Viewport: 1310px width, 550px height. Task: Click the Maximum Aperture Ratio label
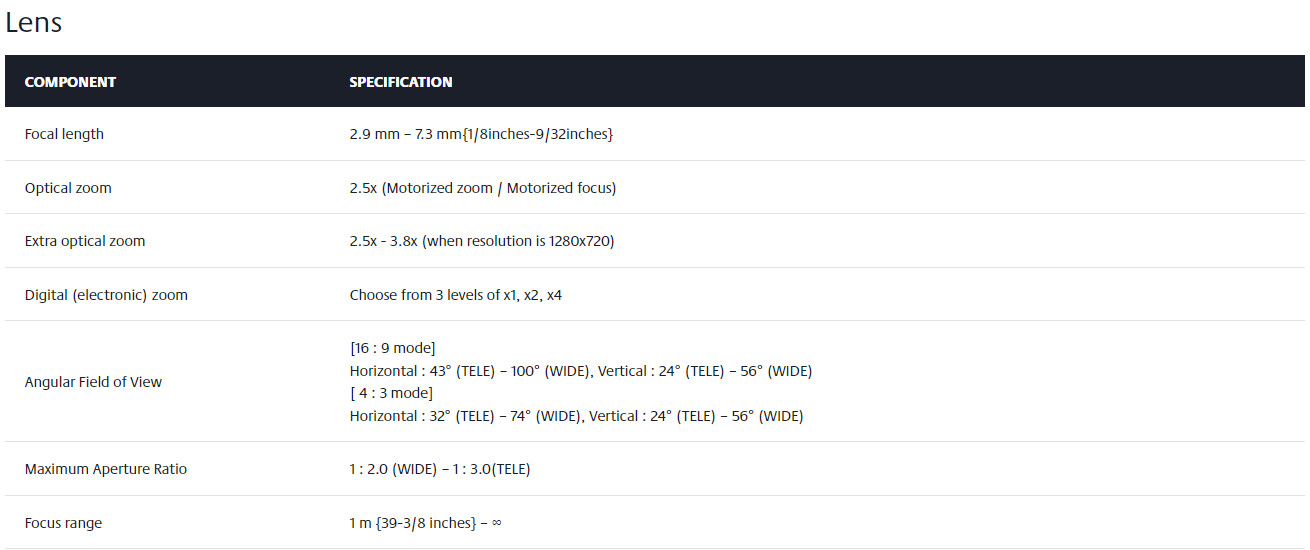tap(106, 469)
